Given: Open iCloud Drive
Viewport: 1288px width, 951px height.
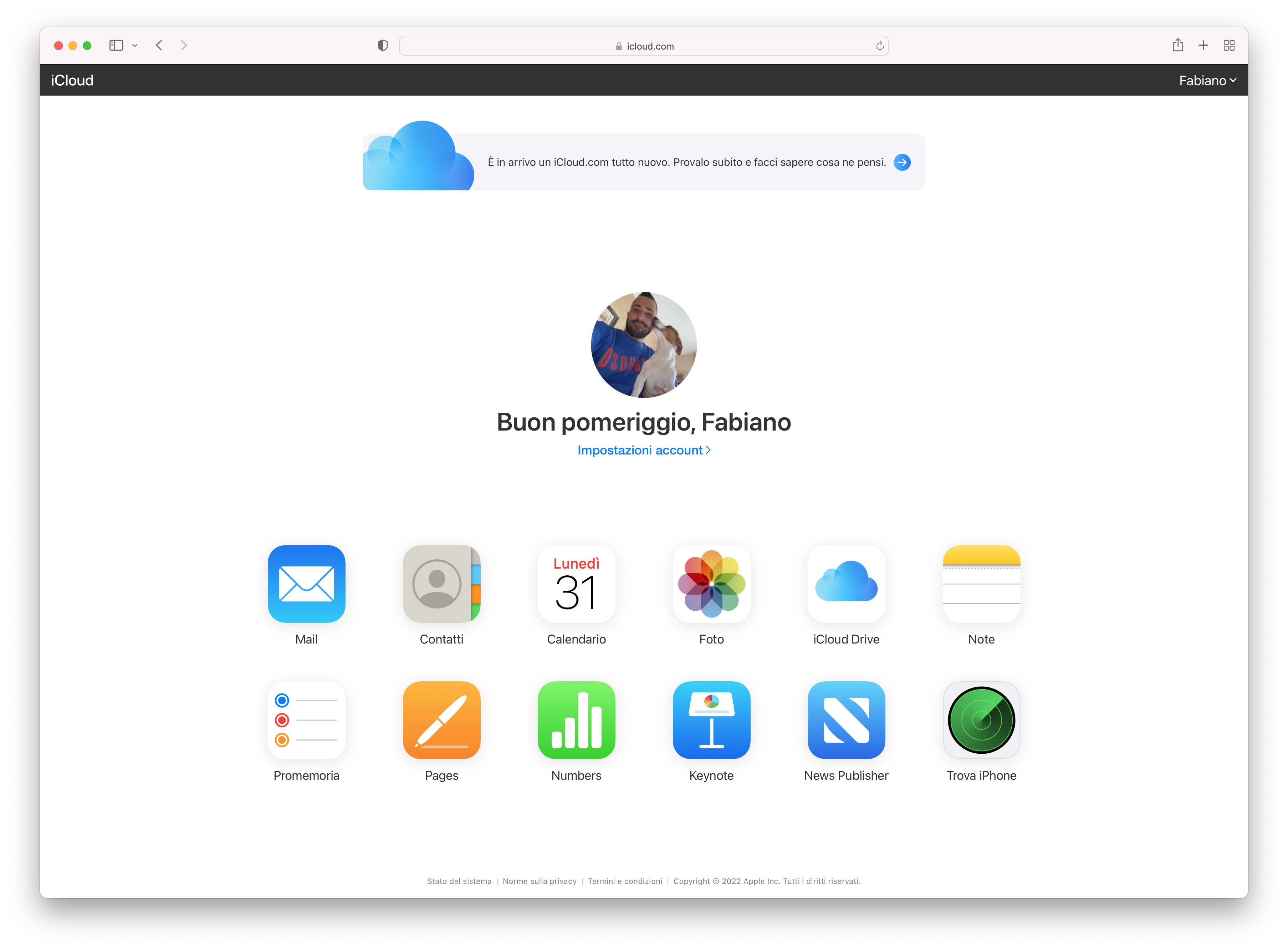Looking at the screenshot, I should (x=846, y=583).
